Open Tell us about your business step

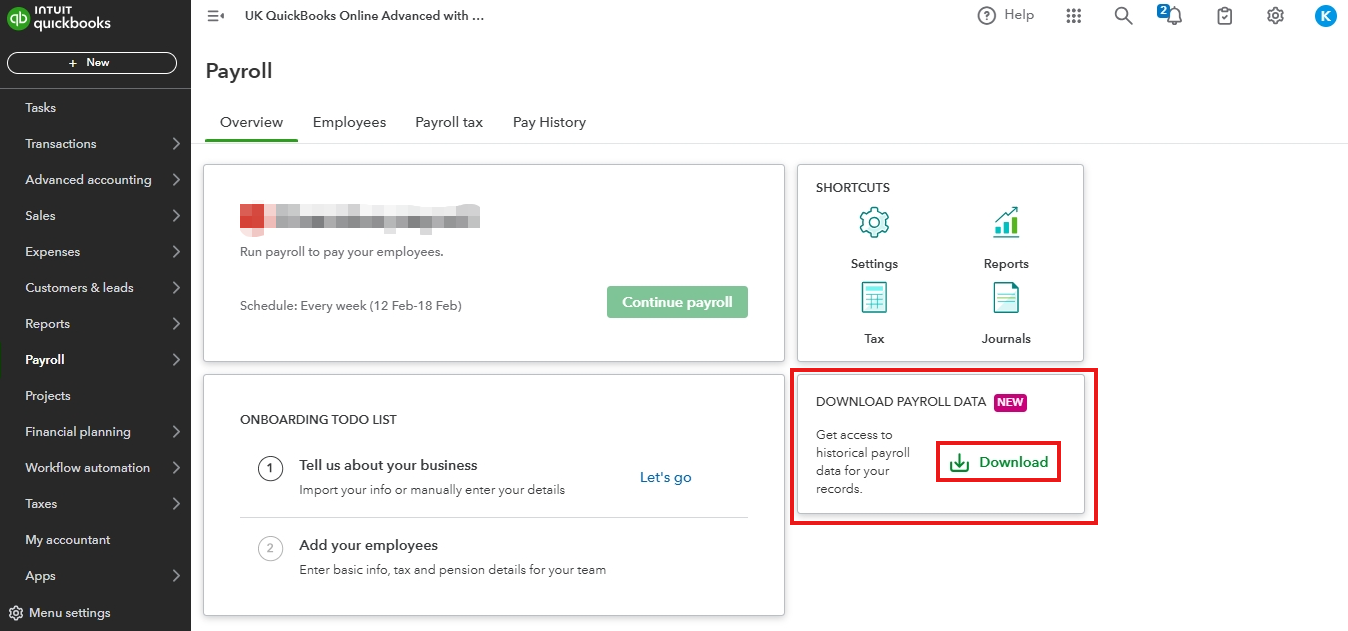(388, 465)
